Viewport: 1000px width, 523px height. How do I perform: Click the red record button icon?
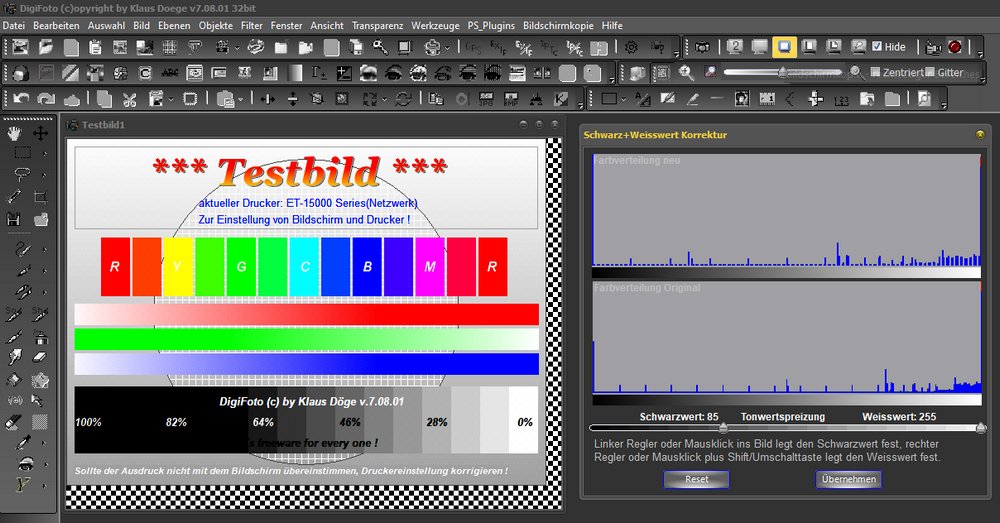pos(954,47)
